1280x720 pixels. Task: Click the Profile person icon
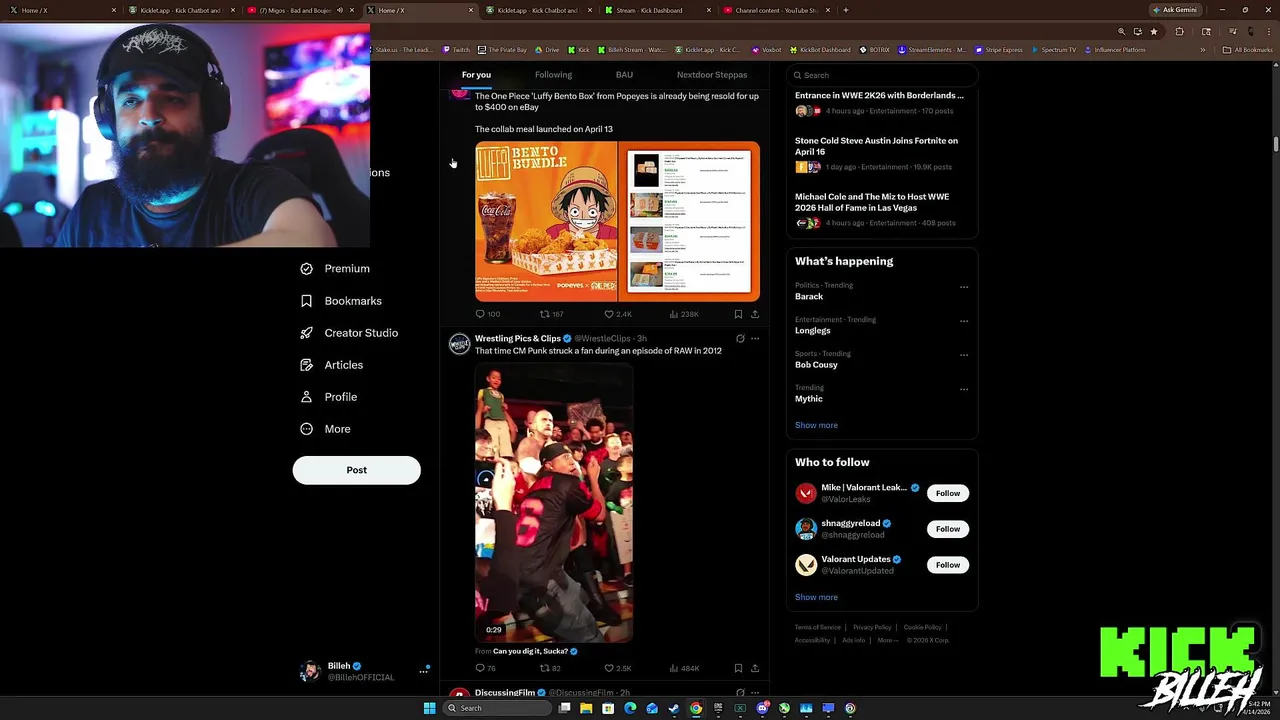(307, 397)
